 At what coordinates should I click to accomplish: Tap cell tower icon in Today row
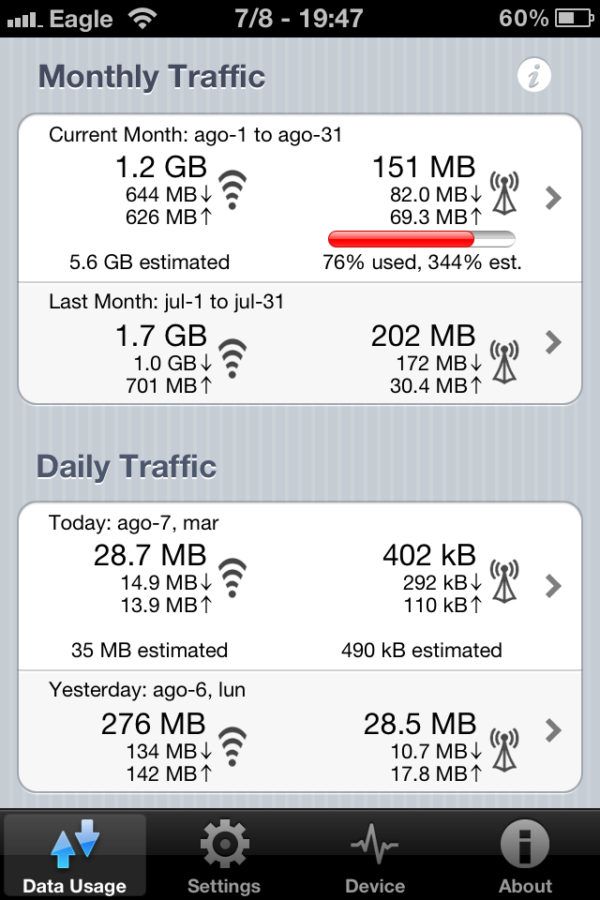pyautogui.click(x=505, y=580)
